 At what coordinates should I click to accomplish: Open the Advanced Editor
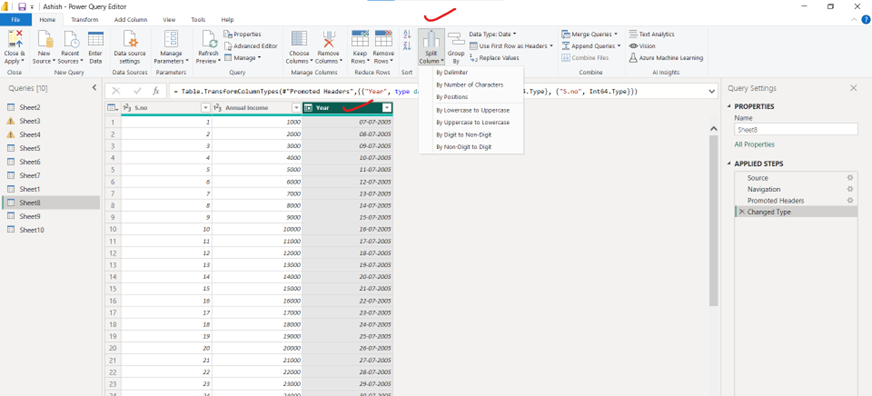251,46
